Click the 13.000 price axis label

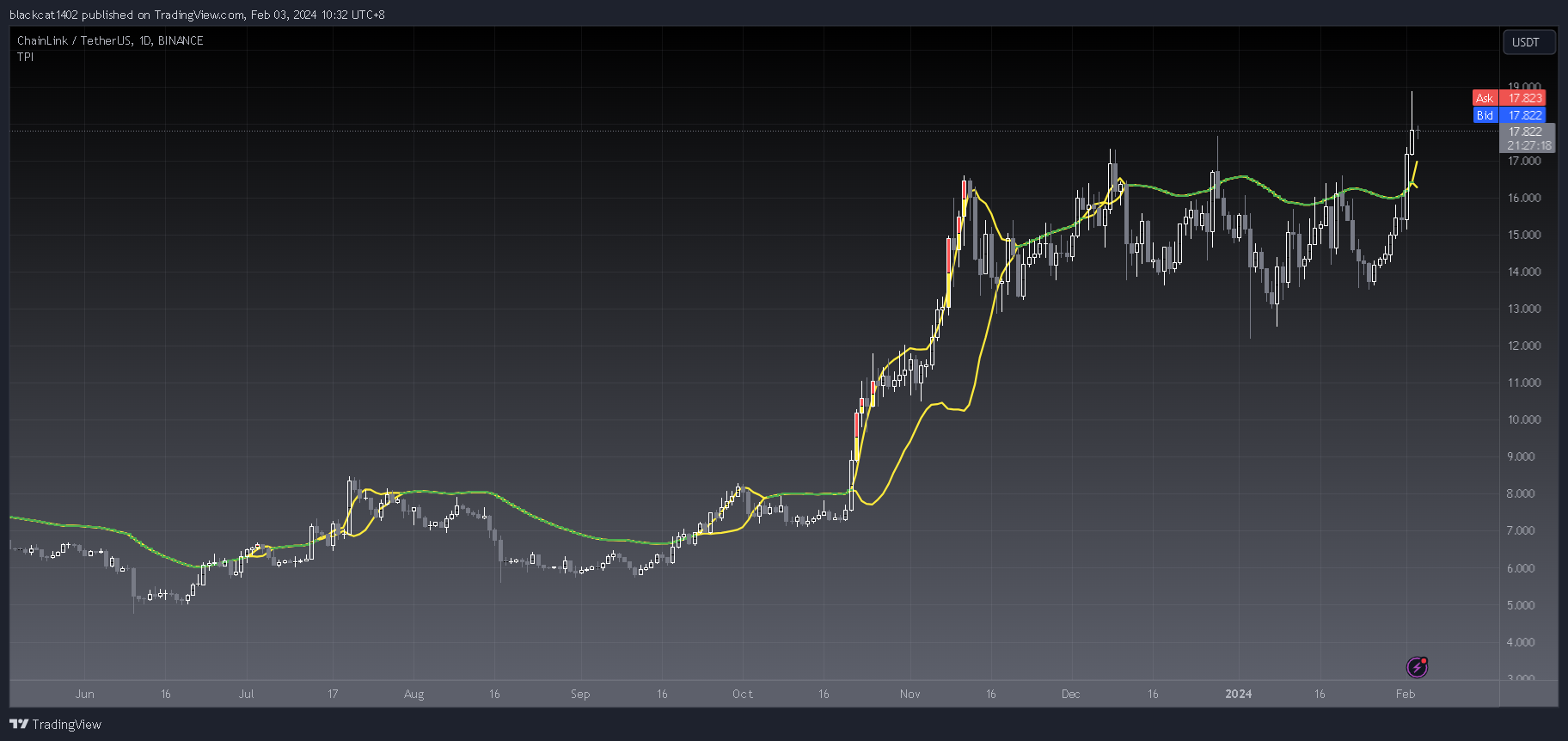click(x=1524, y=309)
